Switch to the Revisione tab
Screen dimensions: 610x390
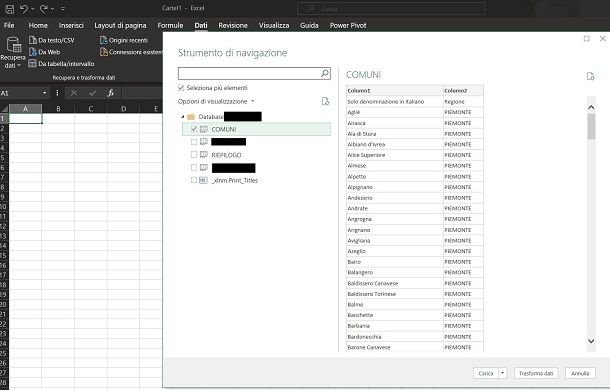coord(233,25)
